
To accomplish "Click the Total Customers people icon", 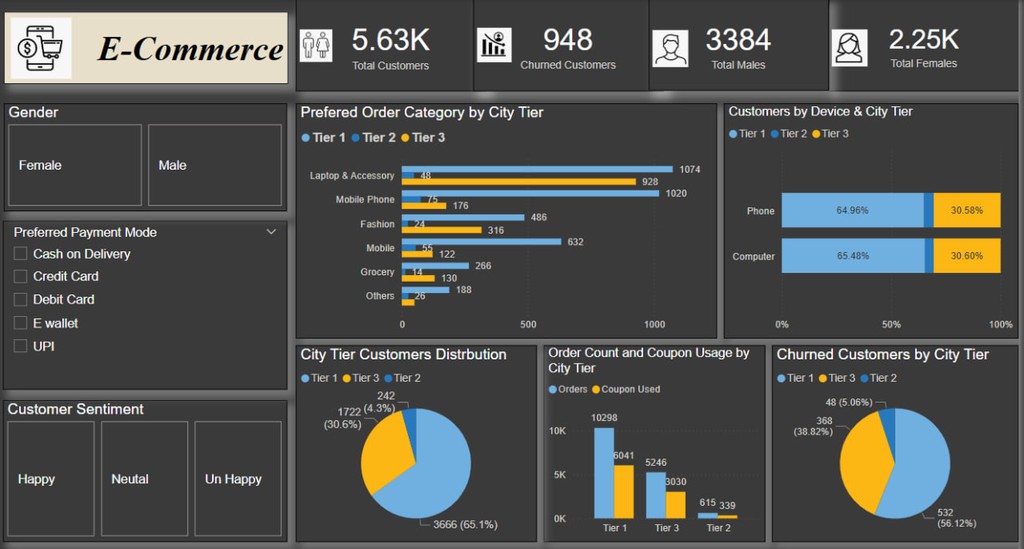I will (315, 45).
